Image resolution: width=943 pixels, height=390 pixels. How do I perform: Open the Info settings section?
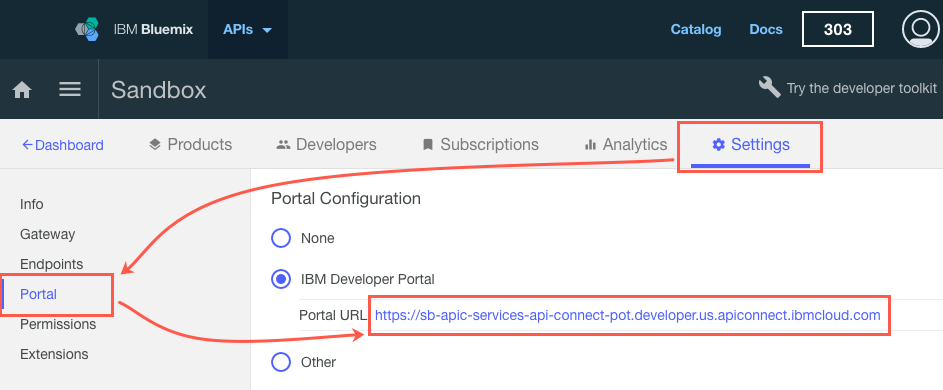(31, 204)
